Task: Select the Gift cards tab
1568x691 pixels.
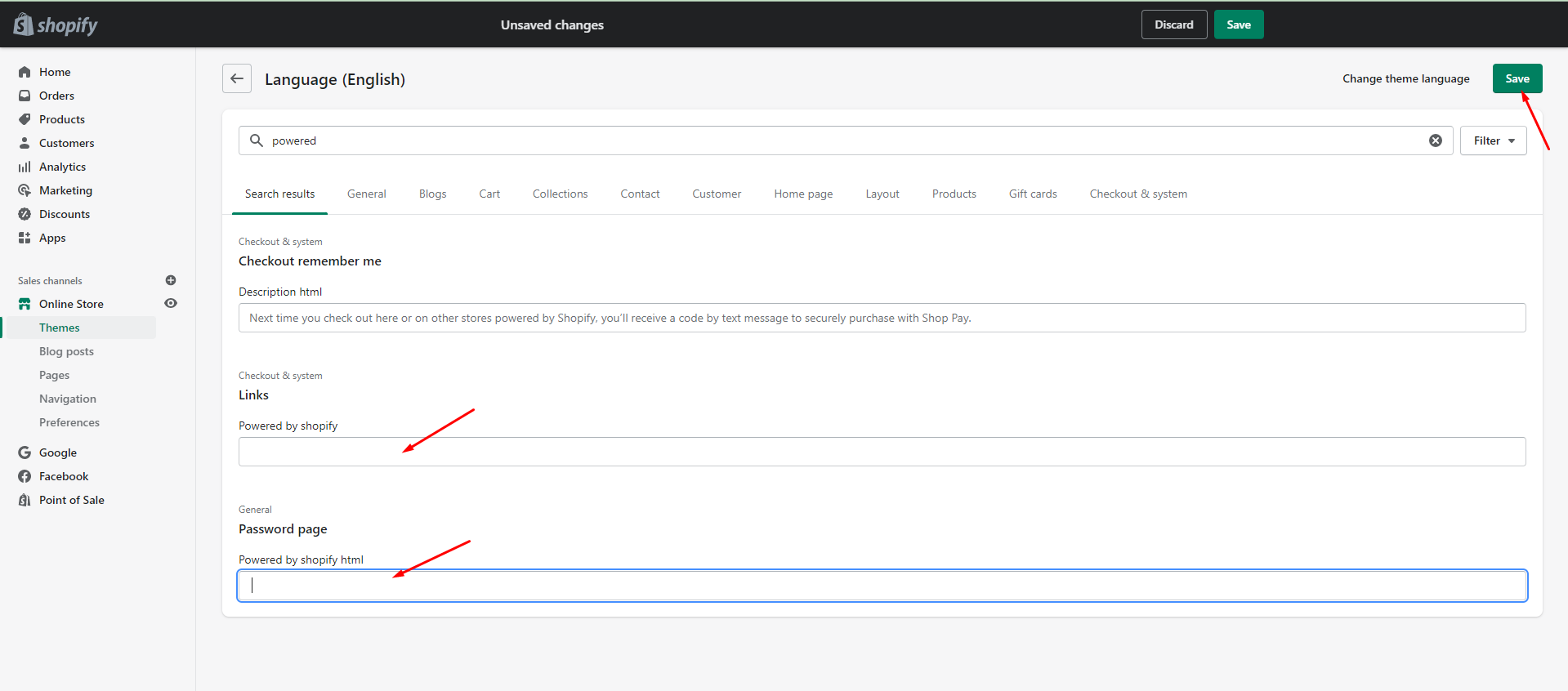Action: point(1033,194)
